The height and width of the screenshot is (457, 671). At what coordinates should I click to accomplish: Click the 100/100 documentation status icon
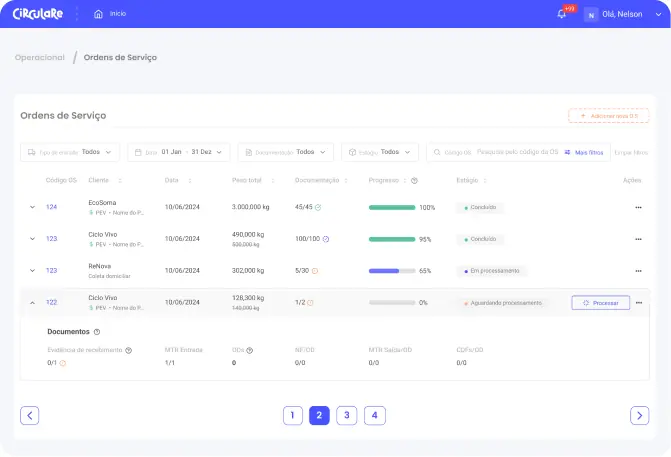click(326, 239)
